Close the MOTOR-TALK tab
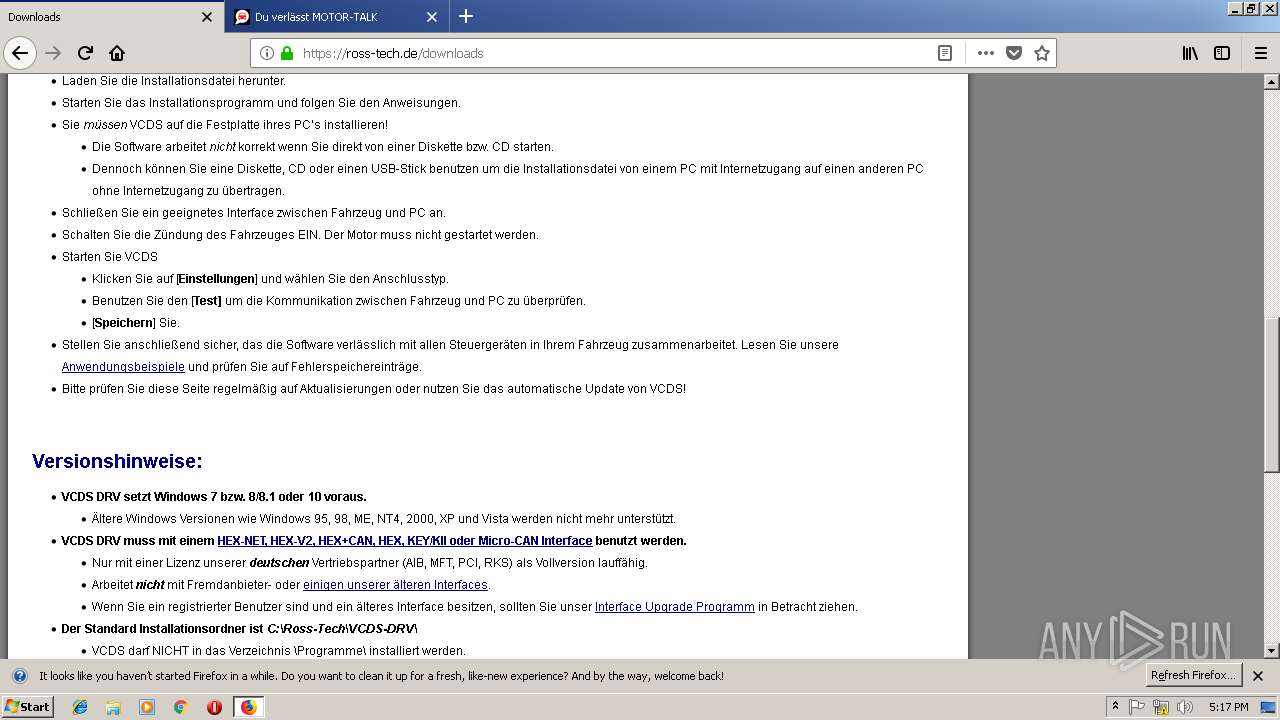The height and width of the screenshot is (720, 1280). pos(432,17)
